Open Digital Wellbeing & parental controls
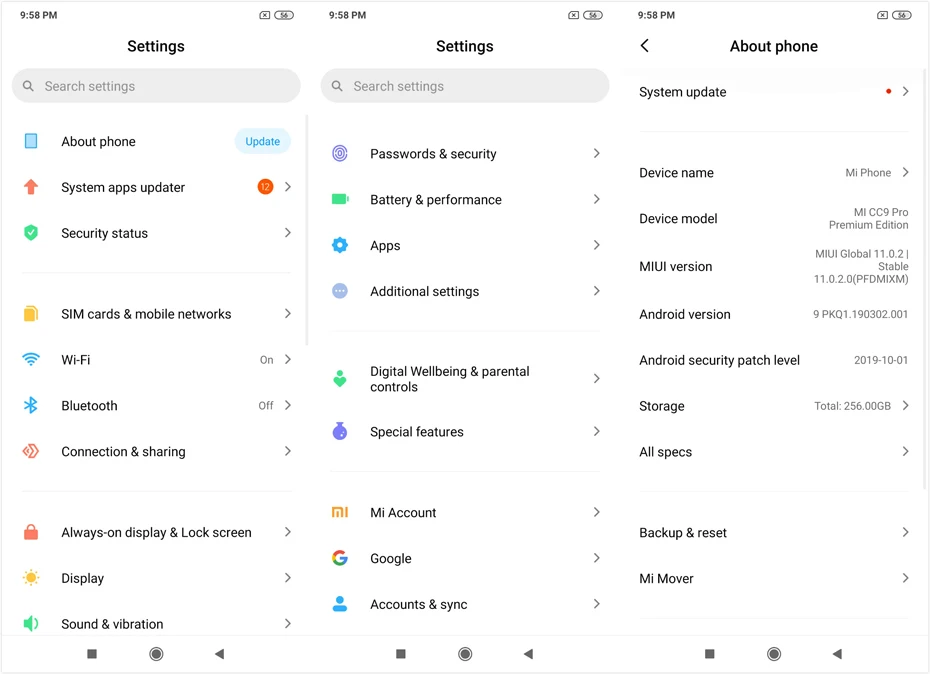The width and height of the screenshot is (930, 674). (465, 379)
